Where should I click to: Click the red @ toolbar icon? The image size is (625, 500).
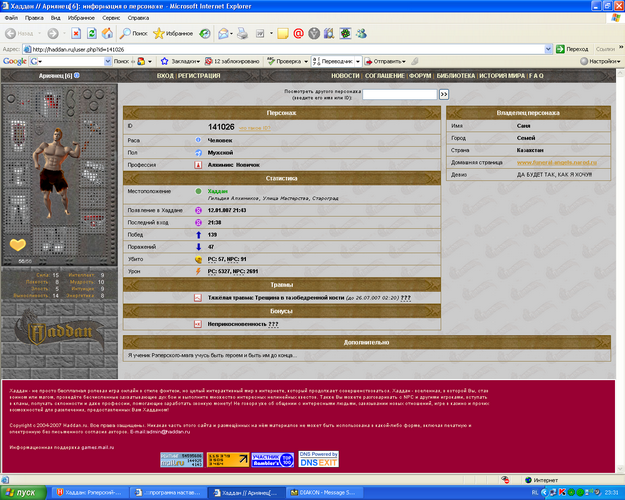[x=298, y=33]
